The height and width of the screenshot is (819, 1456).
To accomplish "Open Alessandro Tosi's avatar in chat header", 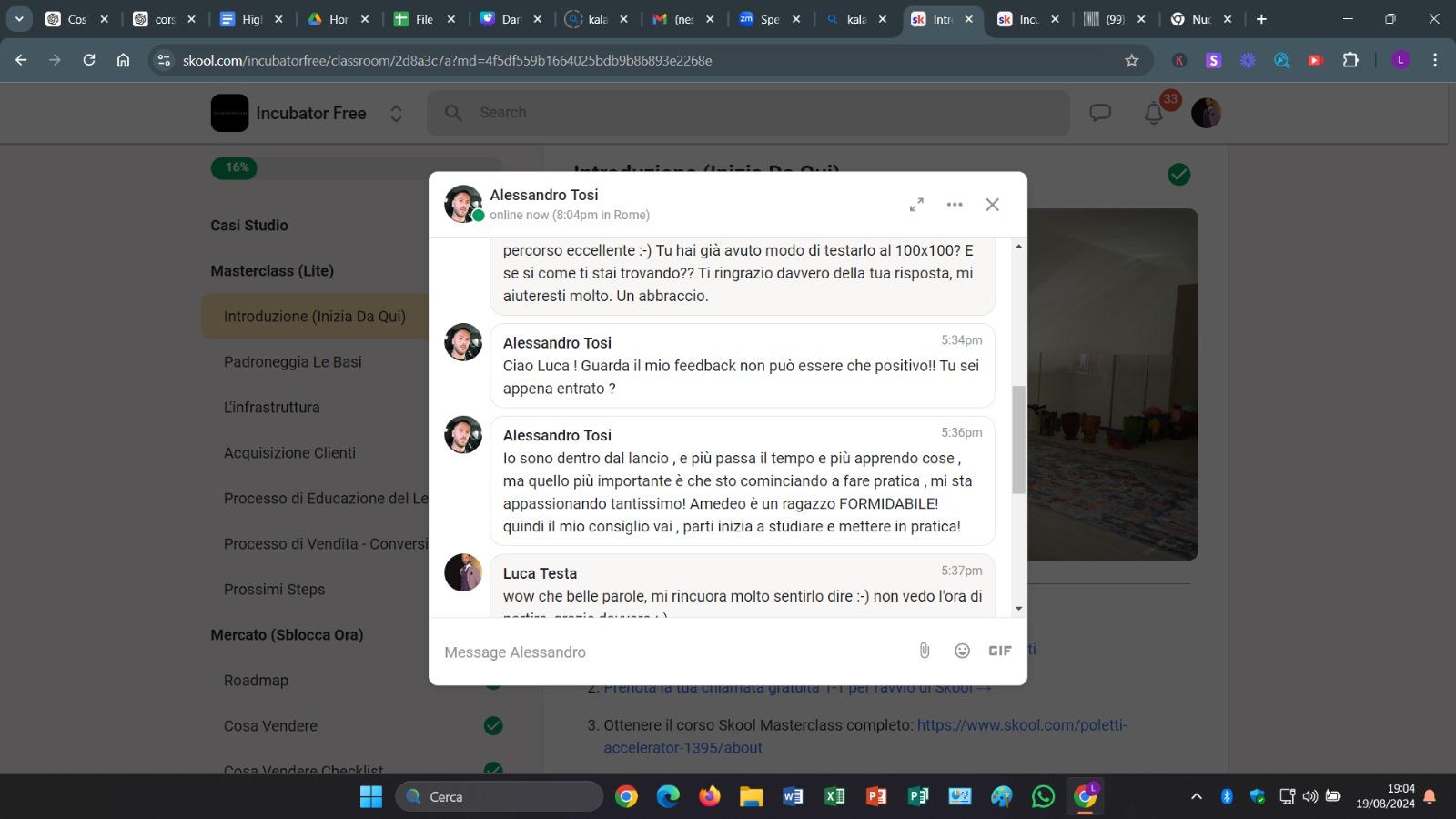I will click(463, 204).
